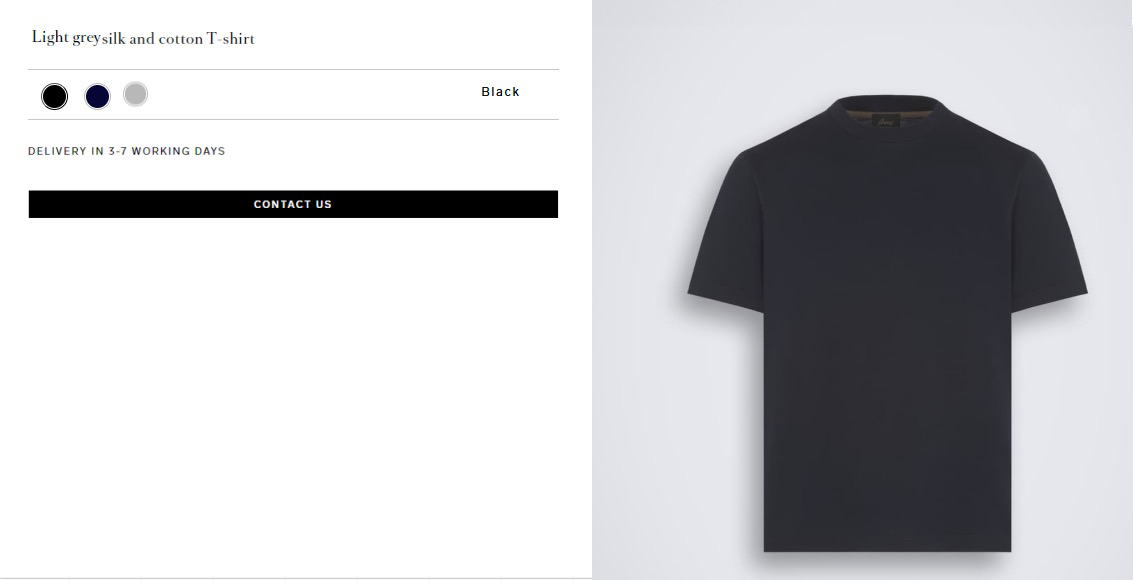Click the word "T-shirt" in the product title
The width and height of the screenshot is (1133, 580).
[231, 39]
